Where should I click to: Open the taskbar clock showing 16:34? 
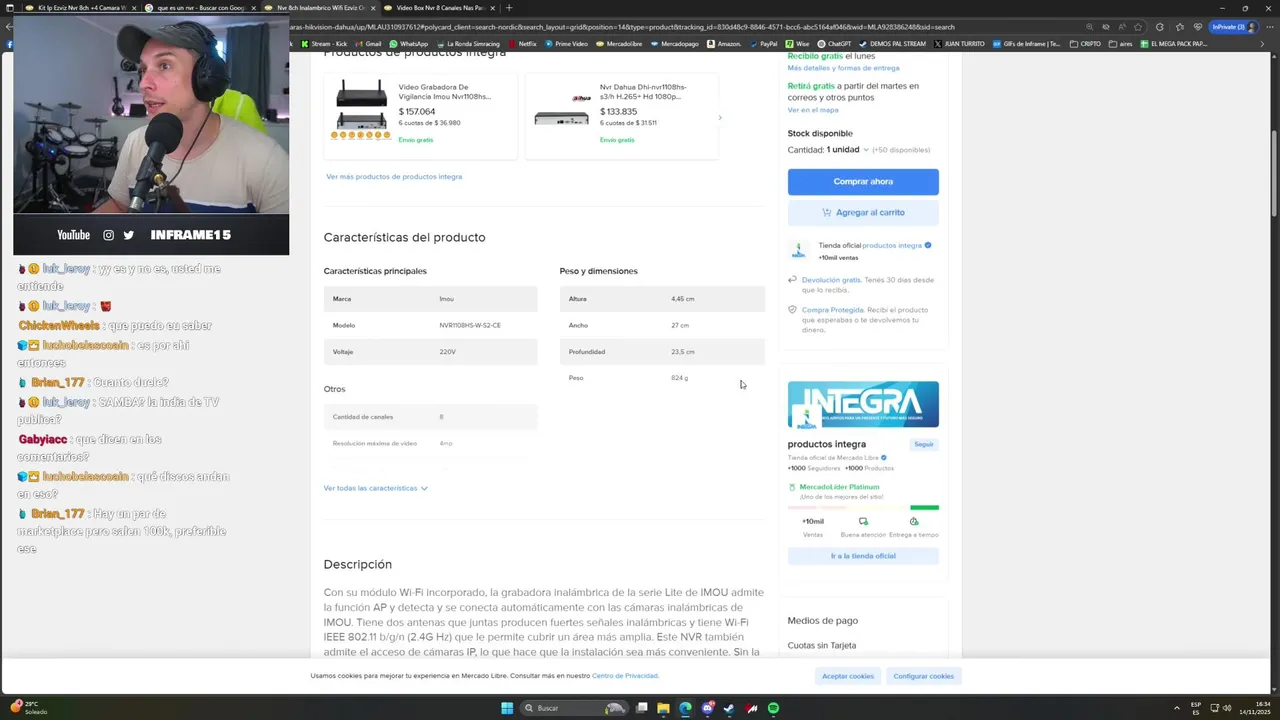[1255, 708]
